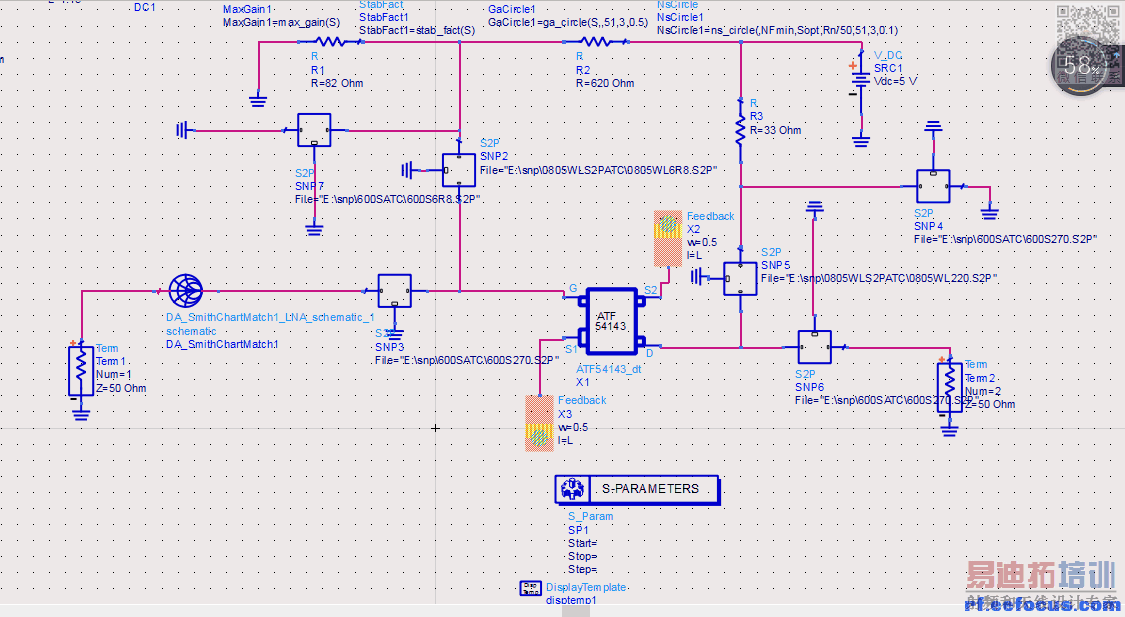This screenshot has width=1125, height=617.
Task: Select the ground symbol under Term1
Action: click(x=81, y=414)
